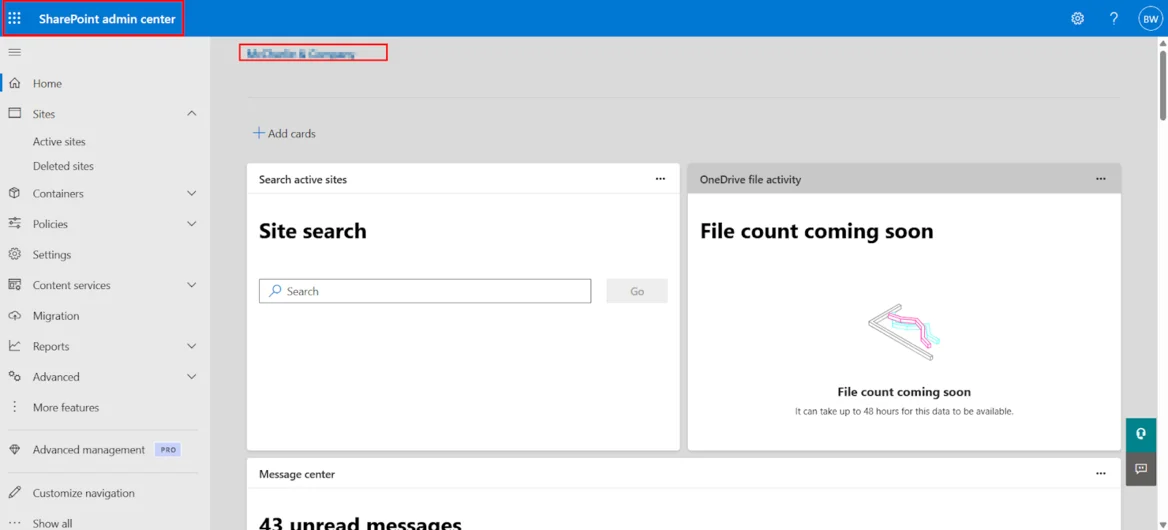Image resolution: width=1168 pixels, height=530 pixels.
Task: Click the Site search heading
Action: pos(313,231)
